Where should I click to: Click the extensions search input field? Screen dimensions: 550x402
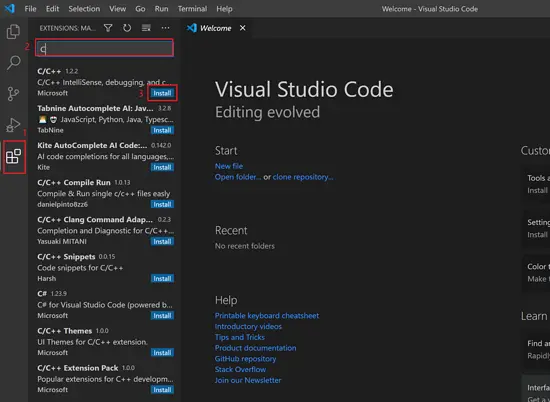105,48
